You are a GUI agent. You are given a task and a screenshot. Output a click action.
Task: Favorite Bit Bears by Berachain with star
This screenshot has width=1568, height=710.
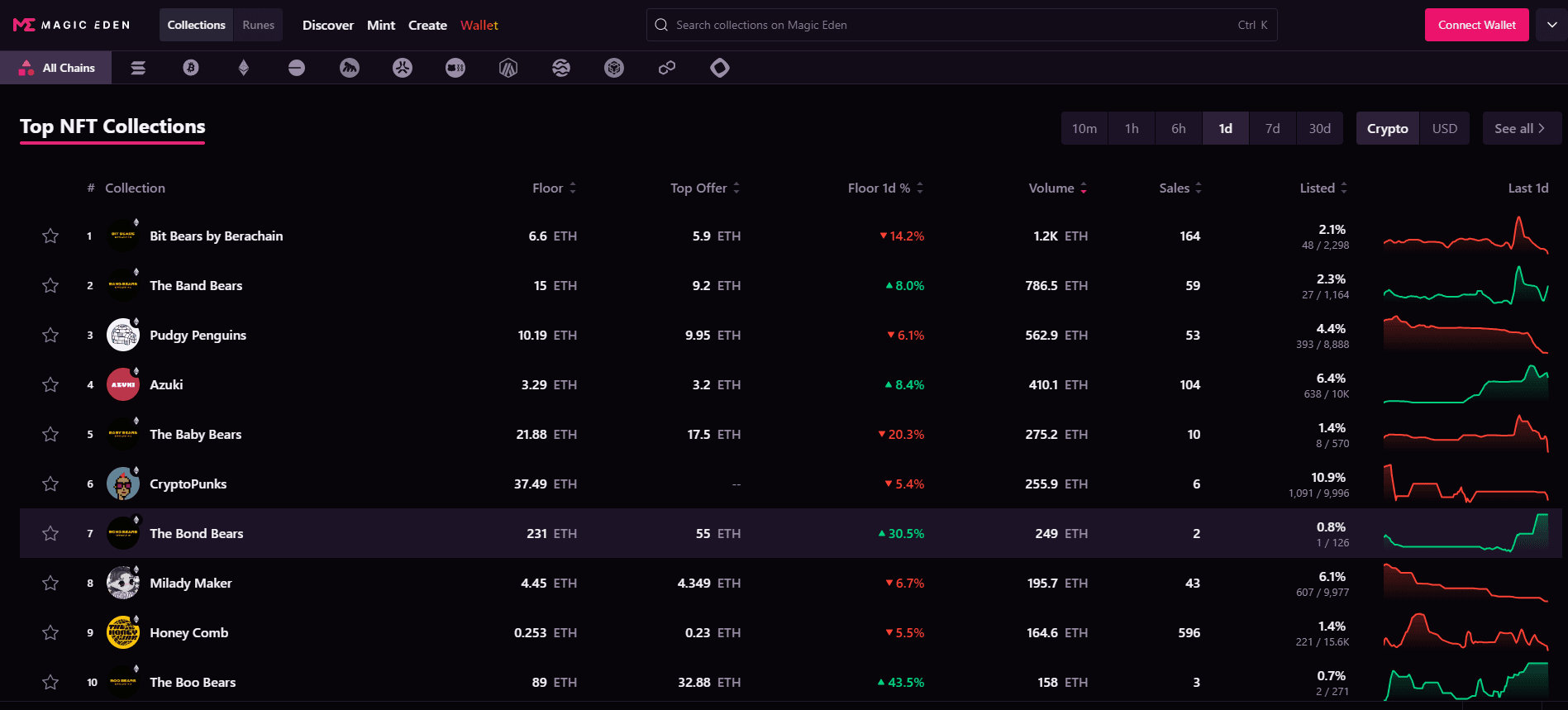(x=50, y=236)
